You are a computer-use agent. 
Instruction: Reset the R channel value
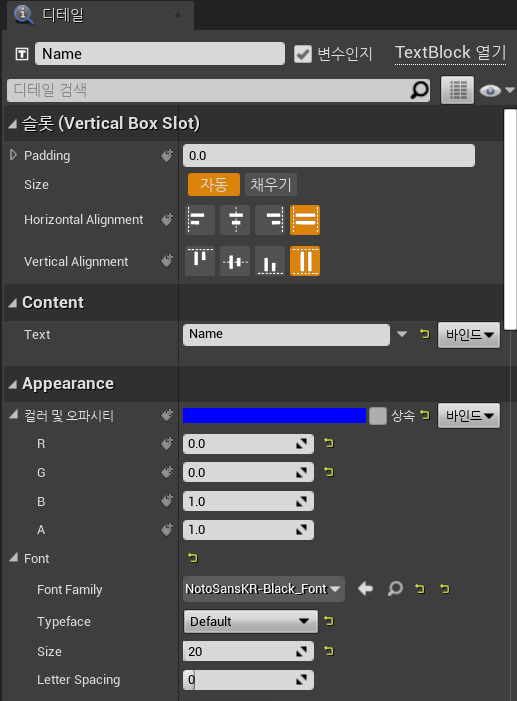pos(329,443)
